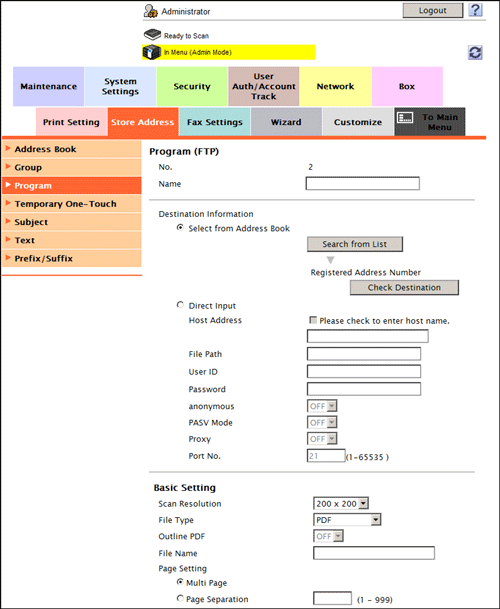Screen dimensions: 500x609
Task: Switch to the Fax Settings tab
Action: click(215, 122)
